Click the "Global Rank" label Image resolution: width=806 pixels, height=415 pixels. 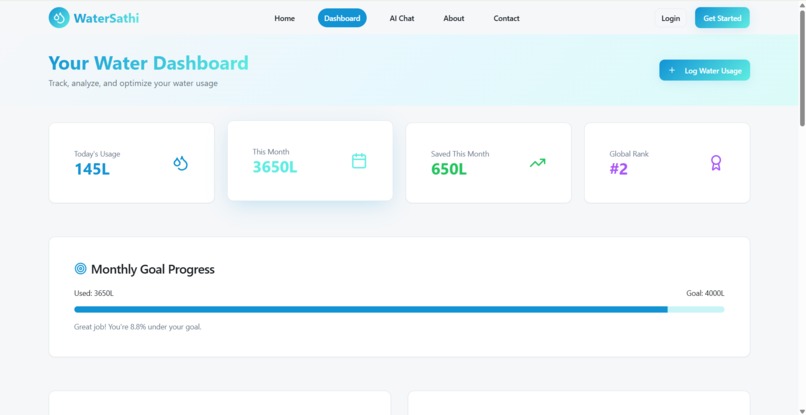point(629,154)
